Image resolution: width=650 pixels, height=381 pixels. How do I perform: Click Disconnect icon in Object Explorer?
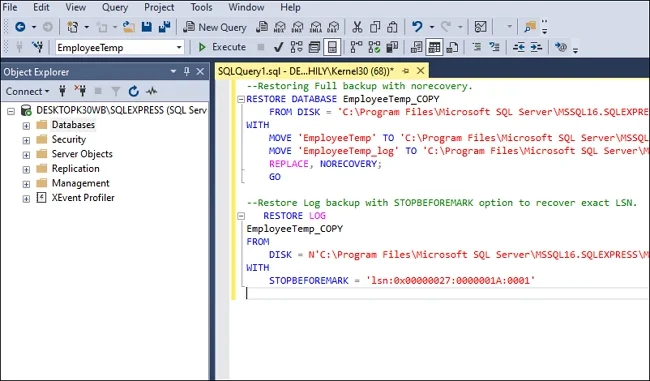coord(80,91)
